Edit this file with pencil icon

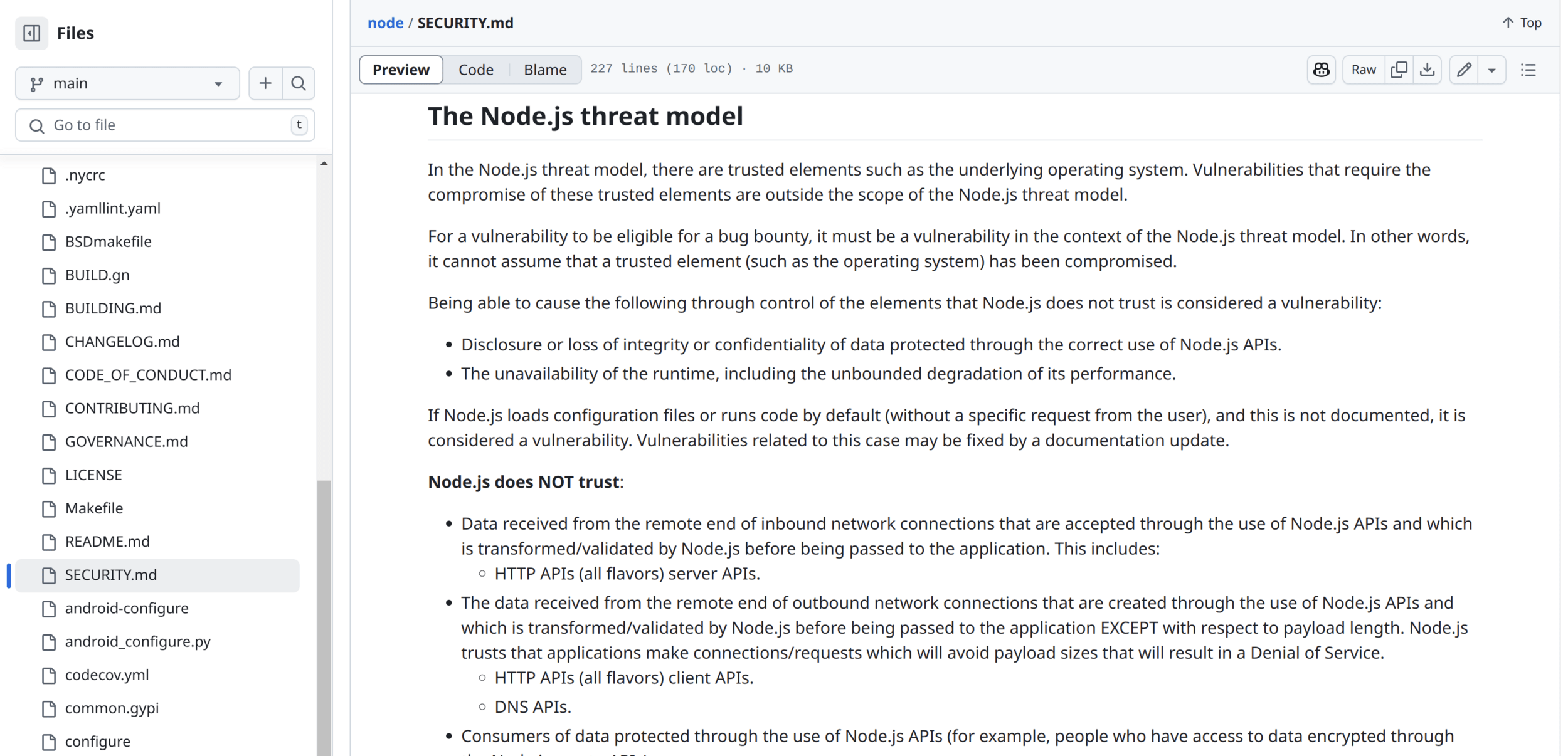(x=1464, y=70)
